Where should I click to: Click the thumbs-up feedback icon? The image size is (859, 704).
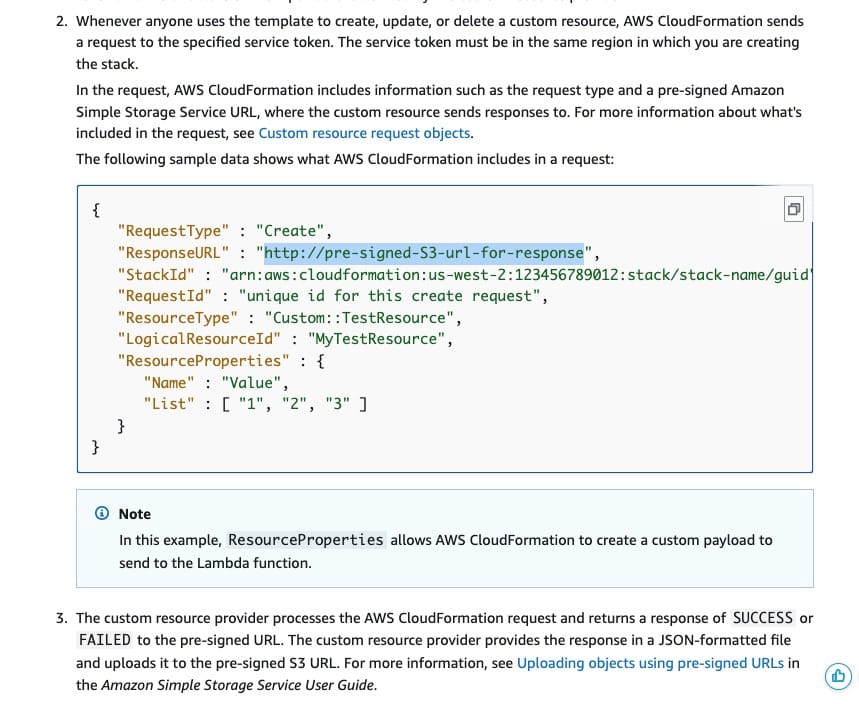click(x=838, y=676)
